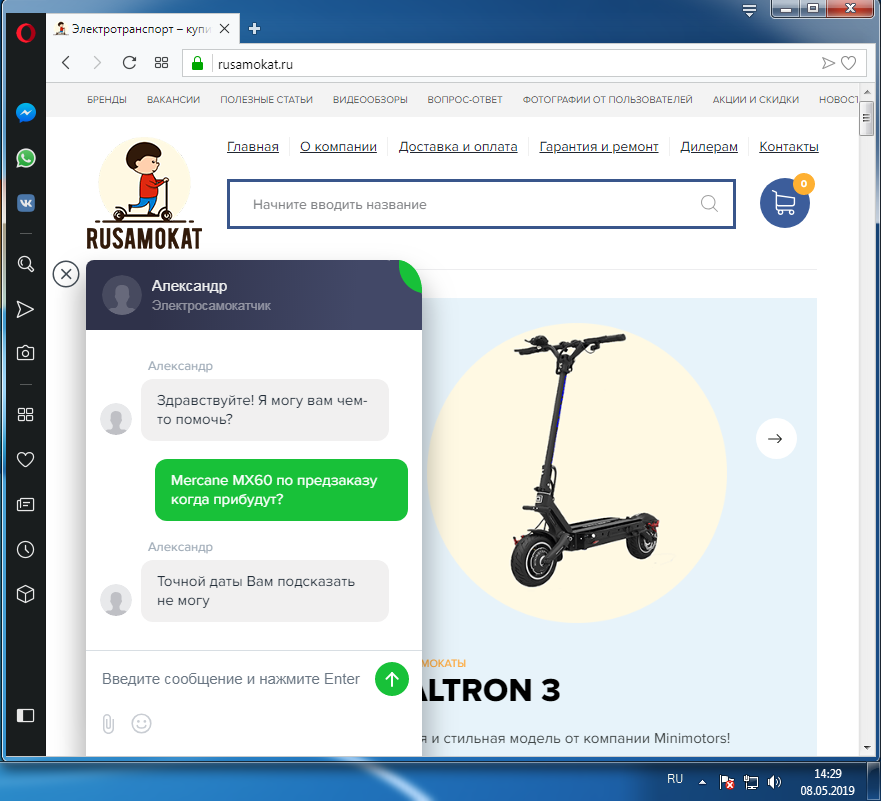Click the scooter product image
881x801 pixels.
[x=577, y=472]
